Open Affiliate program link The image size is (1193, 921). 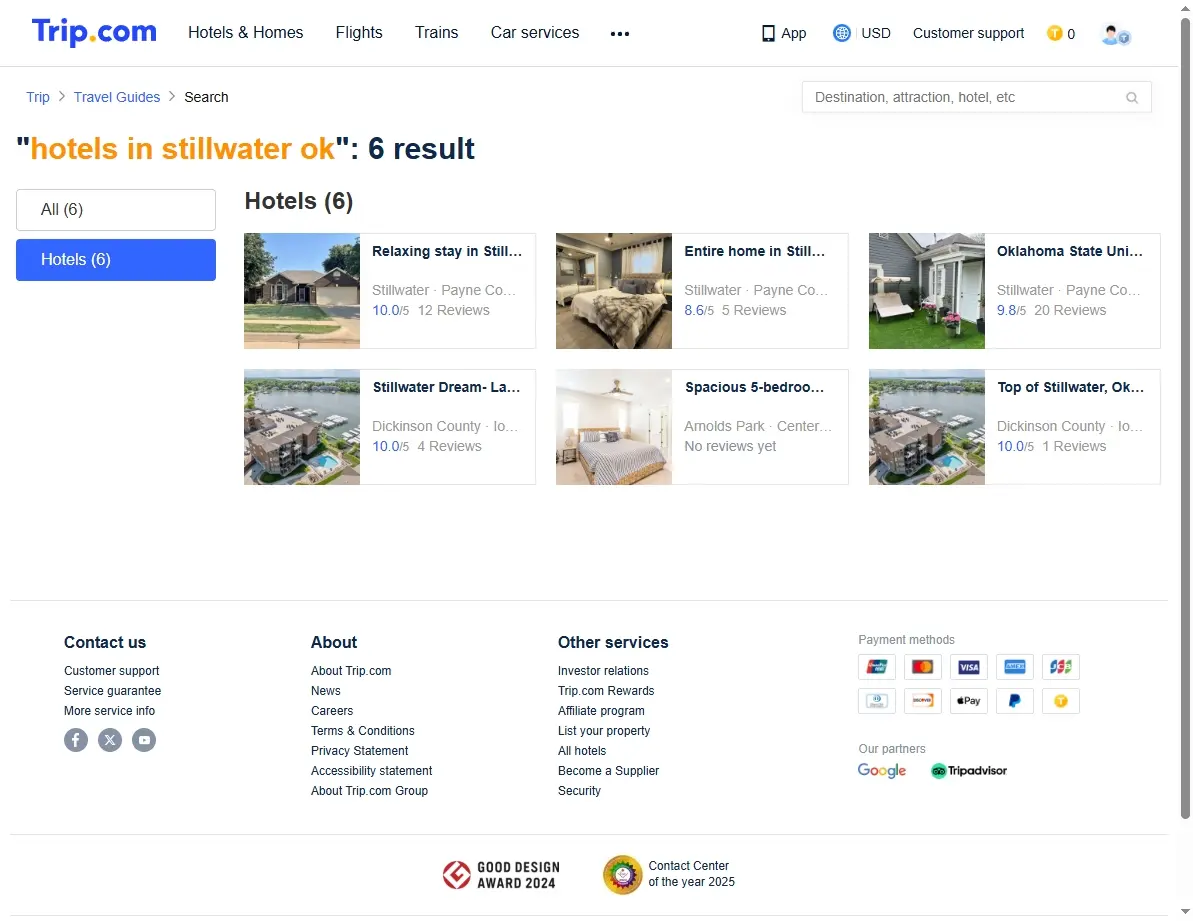pyautogui.click(x=601, y=710)
